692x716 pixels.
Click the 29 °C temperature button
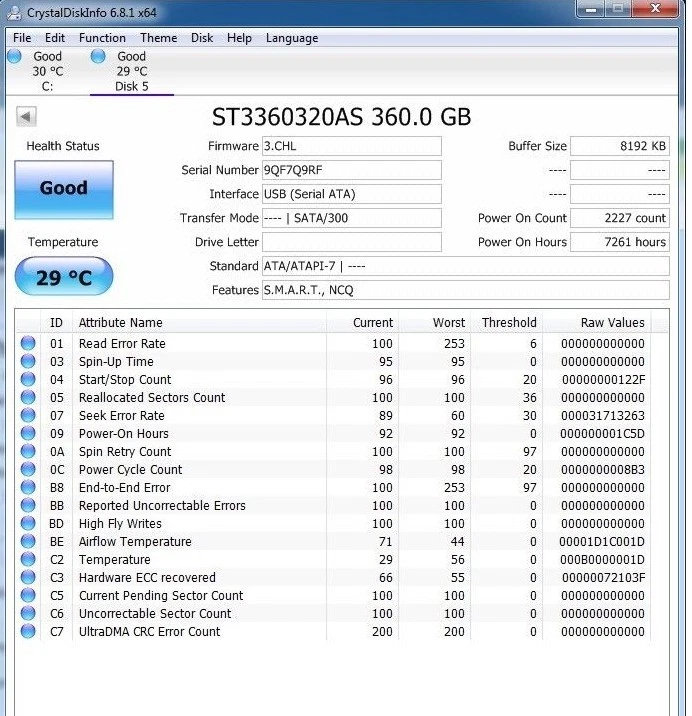click(x=64, y=276)
